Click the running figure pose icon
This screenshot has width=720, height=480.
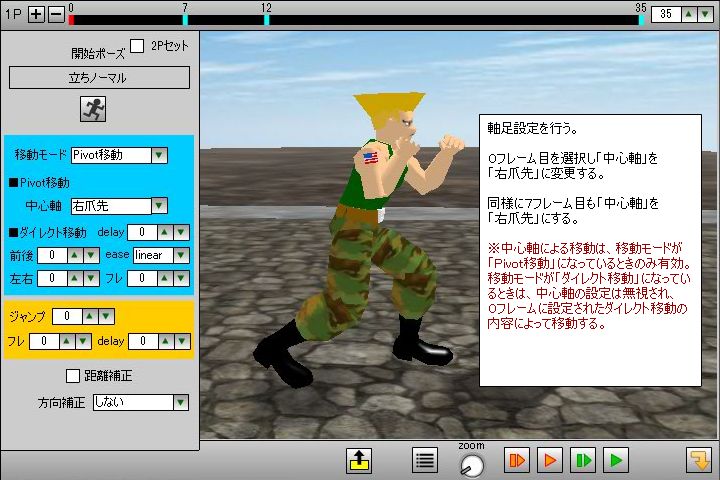click(x=93, y=109)
